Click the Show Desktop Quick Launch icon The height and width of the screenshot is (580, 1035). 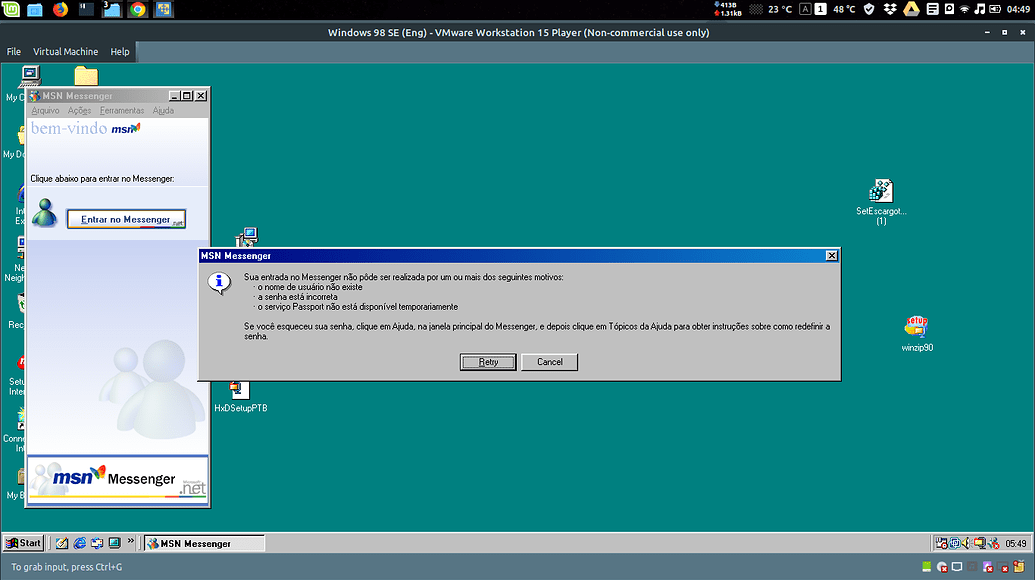pos(114,542)
